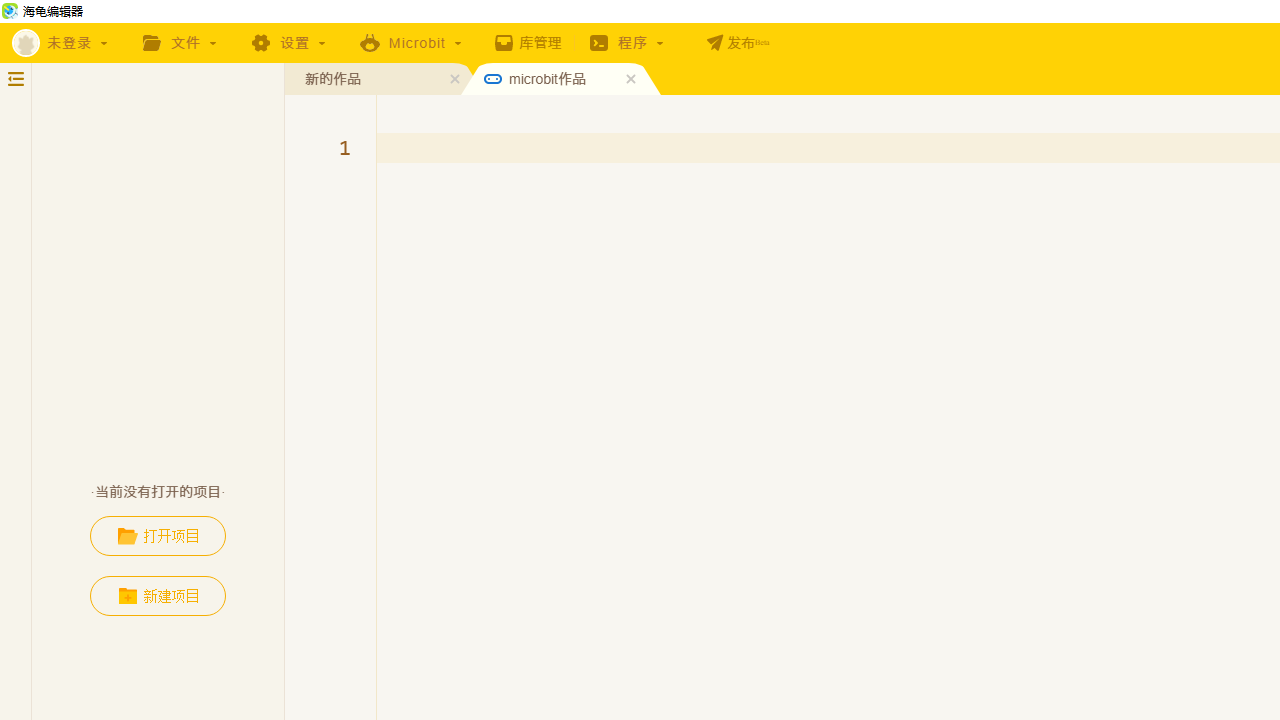Click the microbit icon on microbit作品 tab

tap(493, 79)
